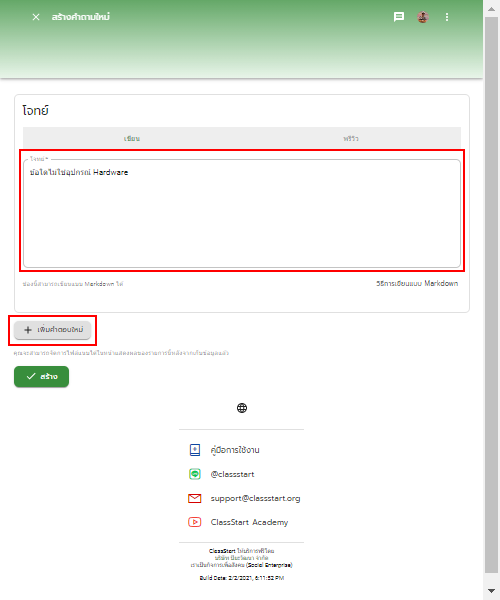Email support@classstart.org
The image size is (500, 600).
255,498
